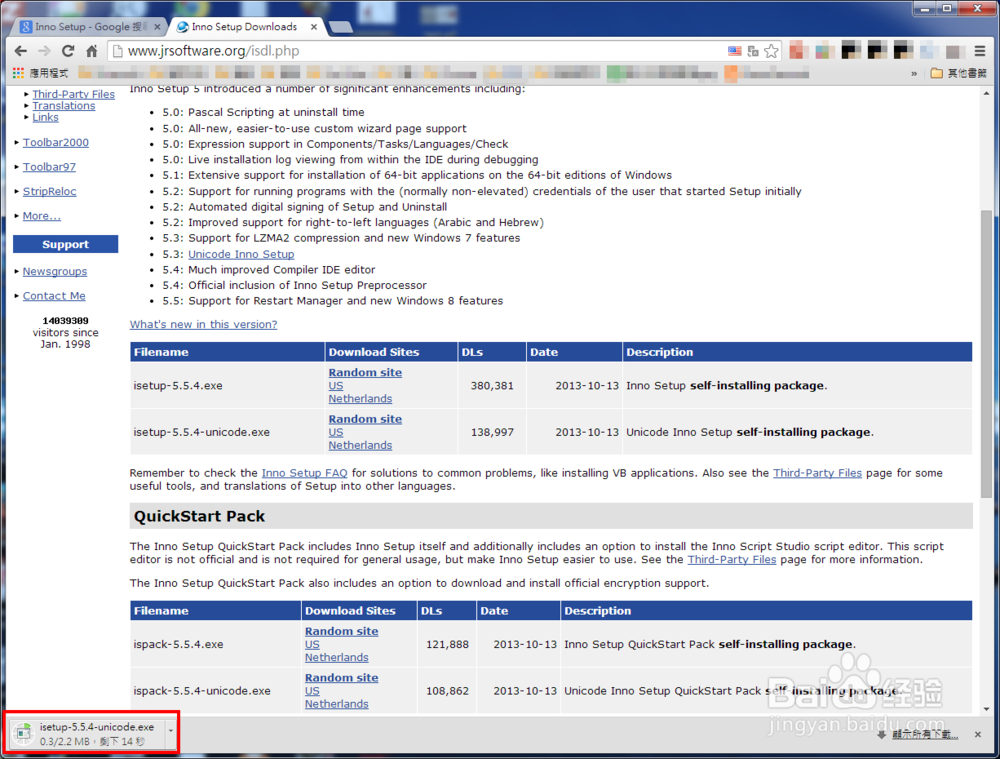Click the translate icon in address bar
Screen dimensions: 1000x759
(x=753, y=51)
